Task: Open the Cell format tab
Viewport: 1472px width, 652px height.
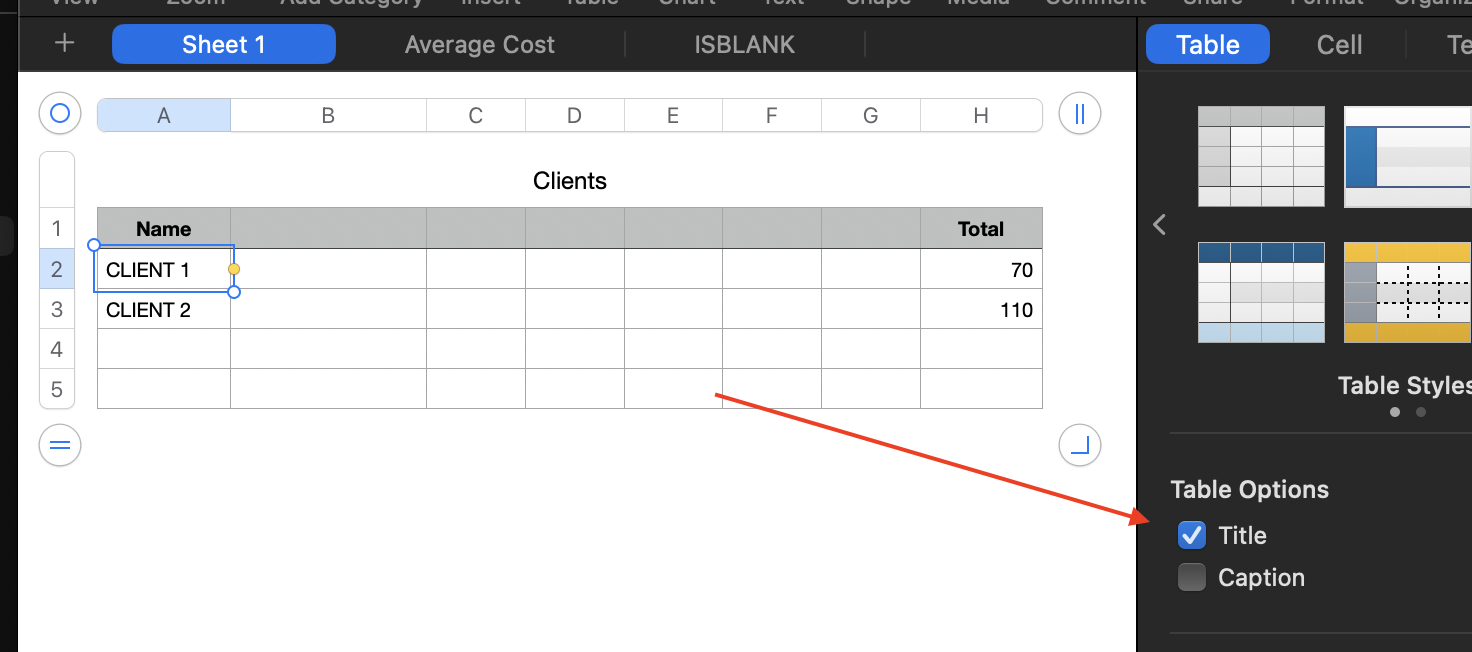Action: tap(1339, 45)
